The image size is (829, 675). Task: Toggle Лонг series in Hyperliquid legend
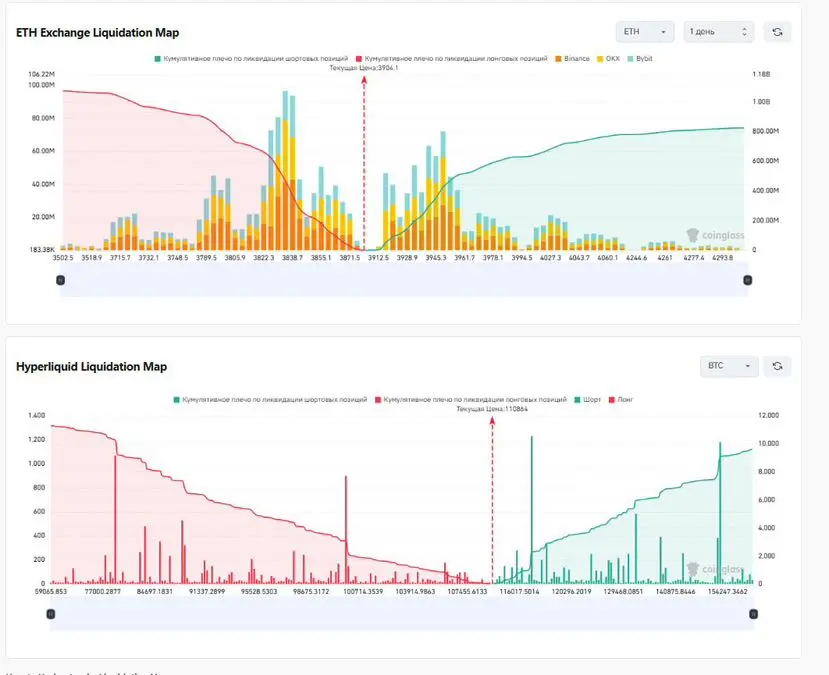pyautogui.click(x=621, y=400)
